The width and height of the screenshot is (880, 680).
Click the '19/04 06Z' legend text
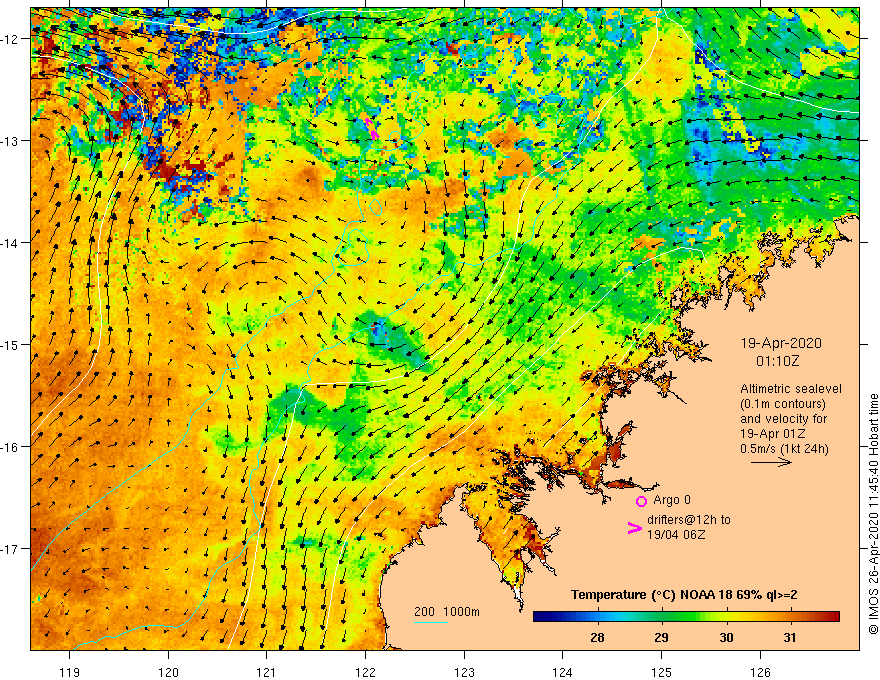676,535
